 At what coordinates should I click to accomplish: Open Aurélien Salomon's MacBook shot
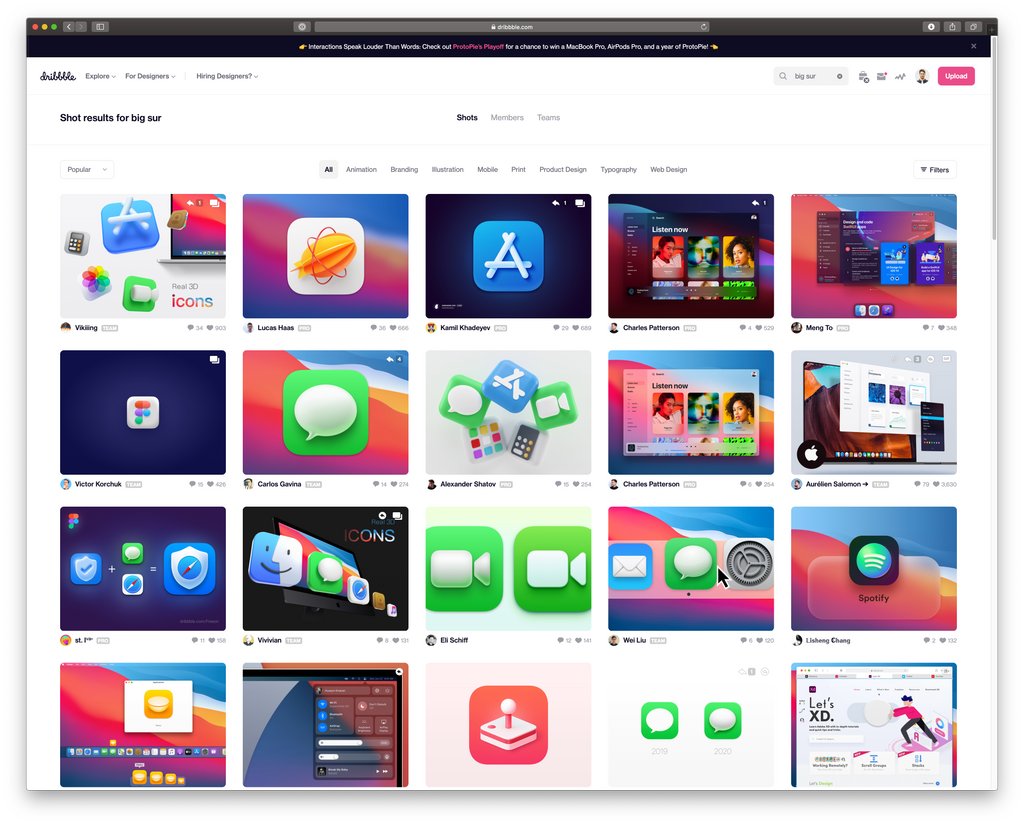coord(874,412)
